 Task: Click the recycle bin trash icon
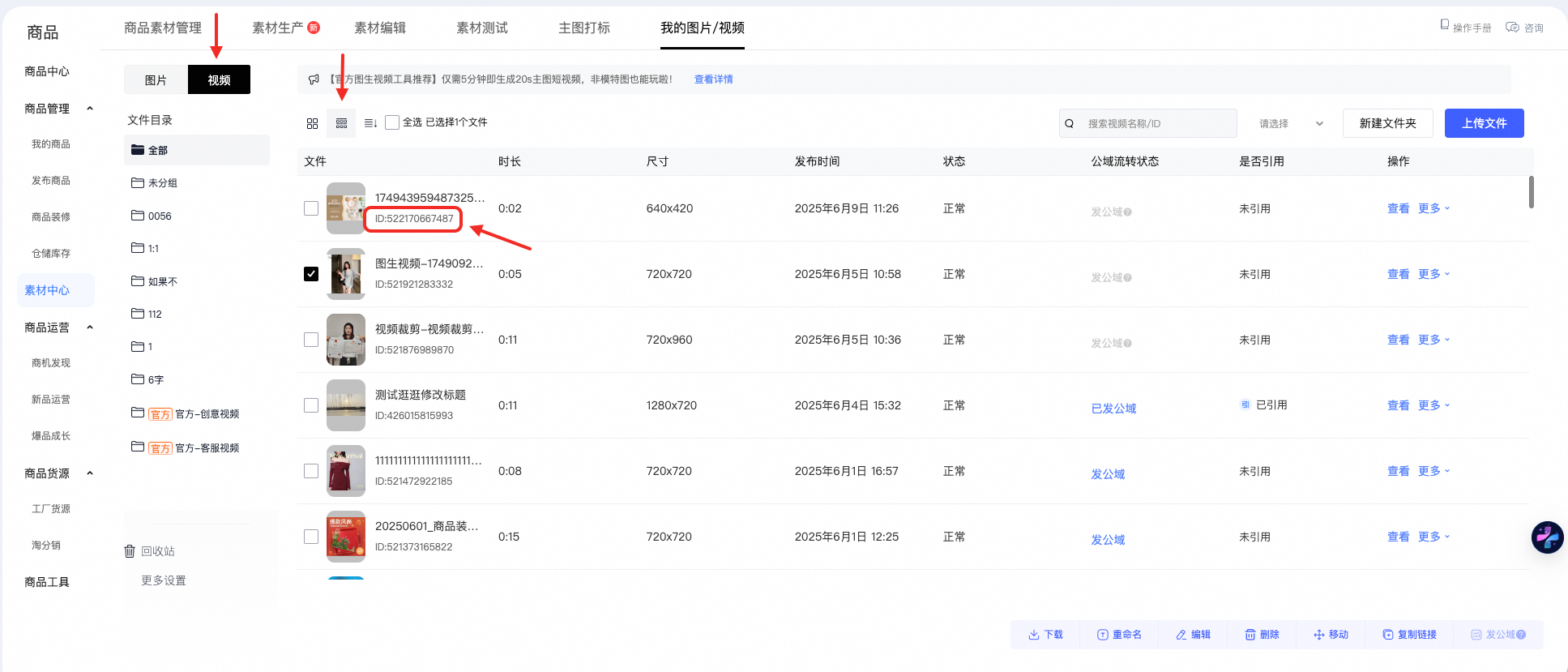coord(130,551)
